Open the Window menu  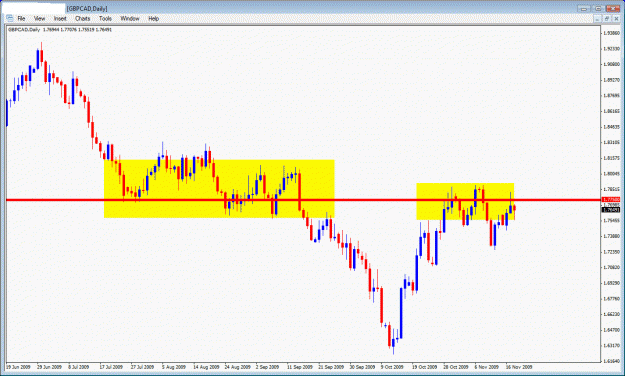(x=130, y=18)
